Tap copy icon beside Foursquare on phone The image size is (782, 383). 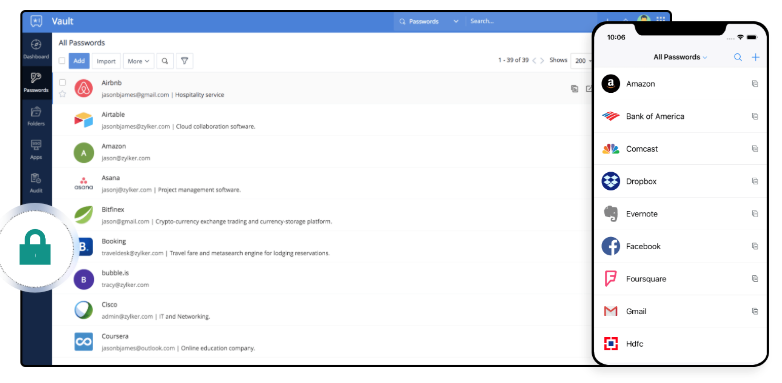(x=755, y=279)
